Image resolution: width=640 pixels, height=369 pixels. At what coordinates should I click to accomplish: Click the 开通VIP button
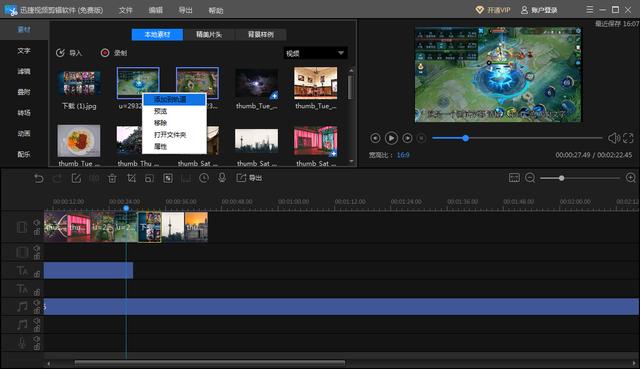[493, 10]
